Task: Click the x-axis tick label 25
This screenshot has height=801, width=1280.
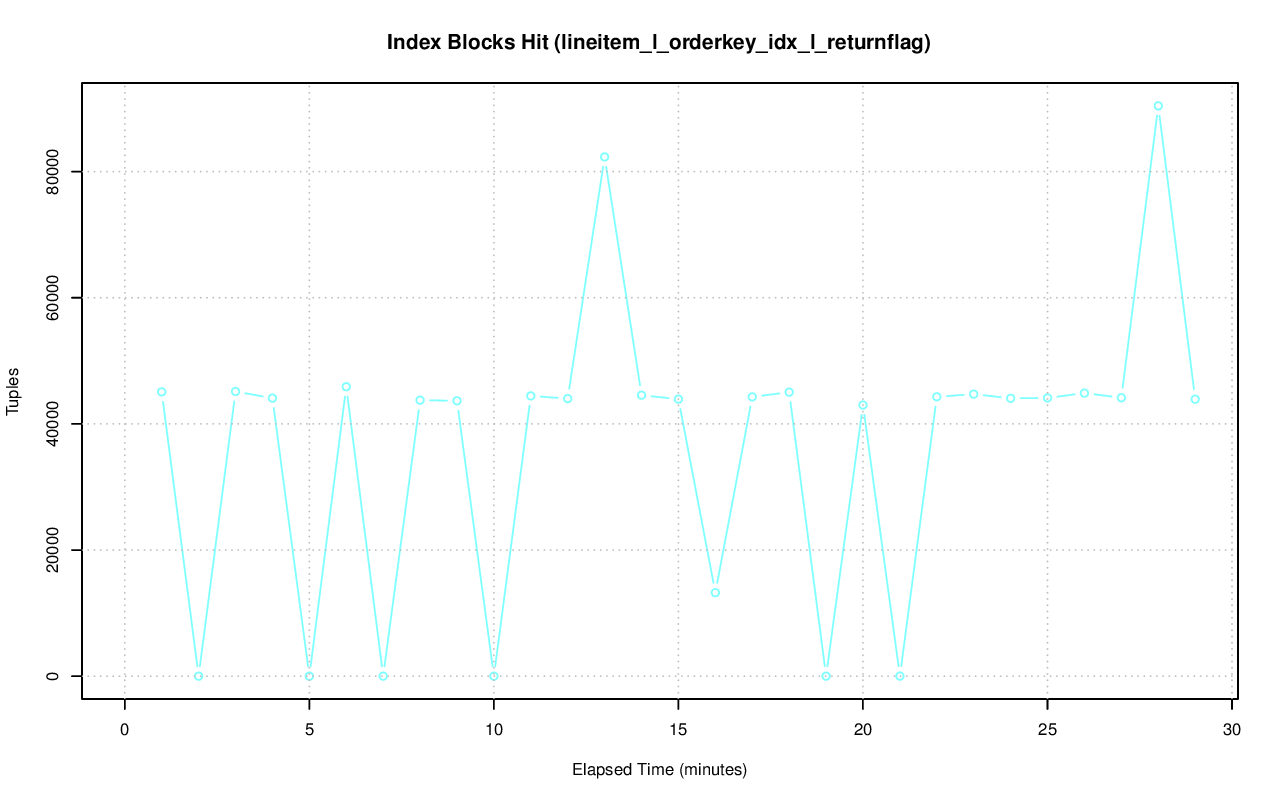Action: tap(1047, 731)
